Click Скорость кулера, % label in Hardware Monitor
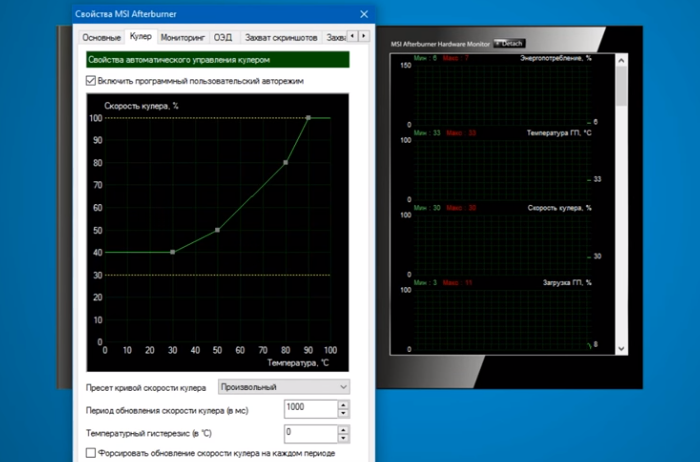This screenshot has width=700, height=462. point(559,208)
